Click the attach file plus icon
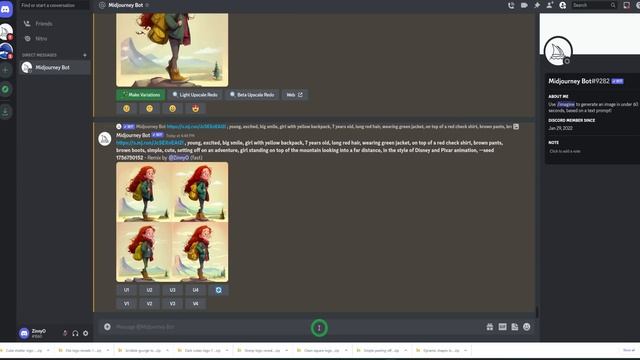The width and height of the screenshot is (640, 360). [107, 327]
